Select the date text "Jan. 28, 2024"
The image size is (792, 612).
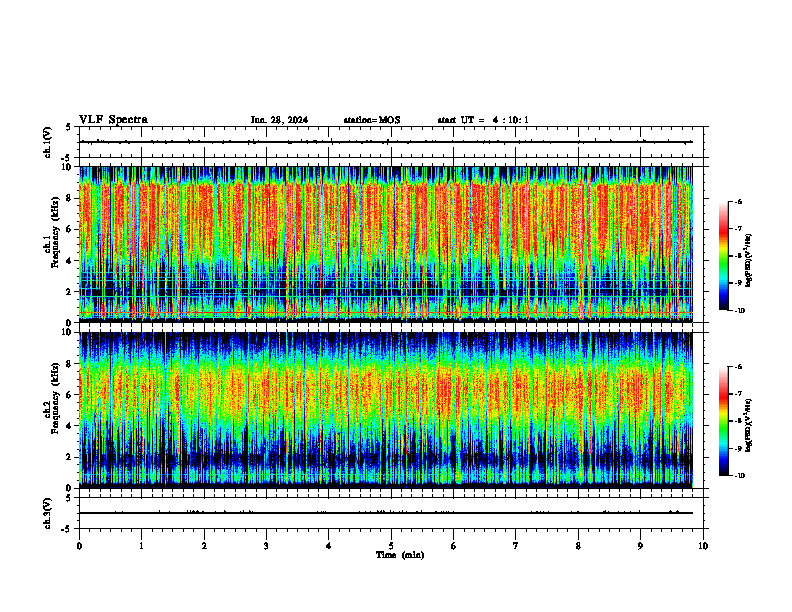click(x=279, y=120)
